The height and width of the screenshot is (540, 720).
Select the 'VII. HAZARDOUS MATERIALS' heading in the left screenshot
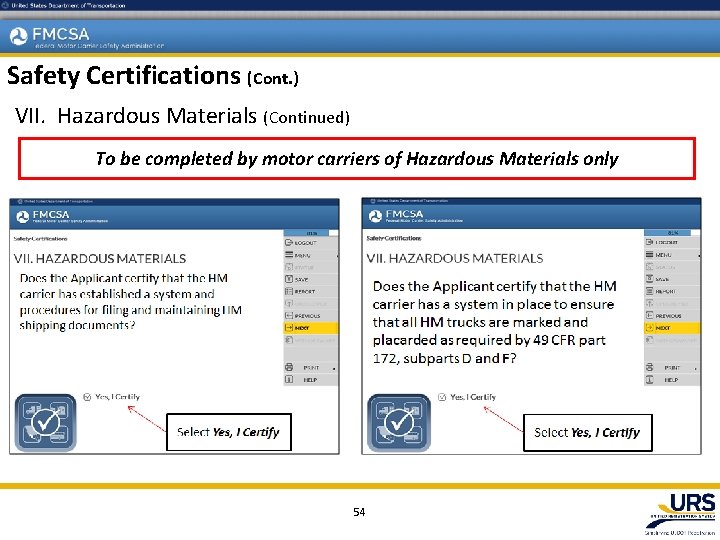tap(100, 259)
